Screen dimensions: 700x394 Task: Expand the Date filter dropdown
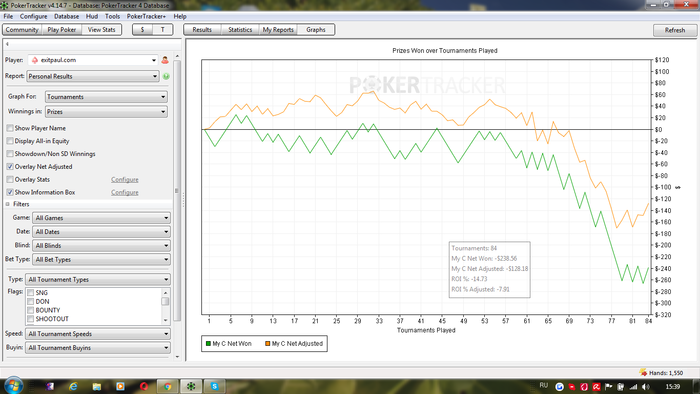(101, 232)
